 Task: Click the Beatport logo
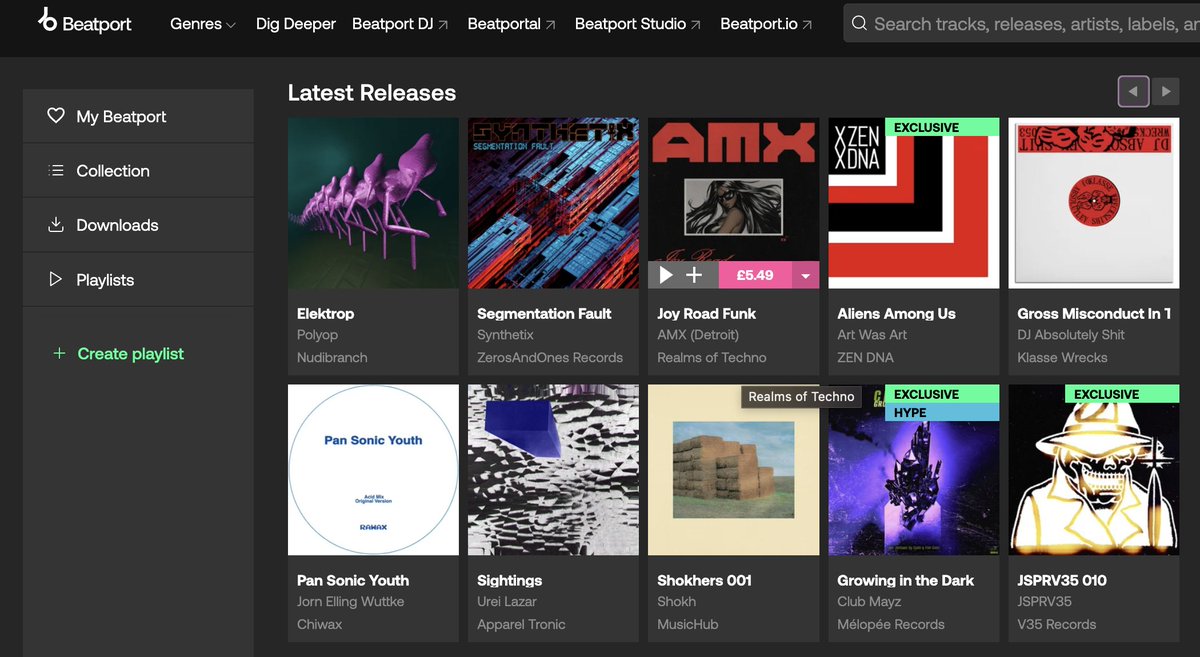pyautogui.click(x=84, y=22)
